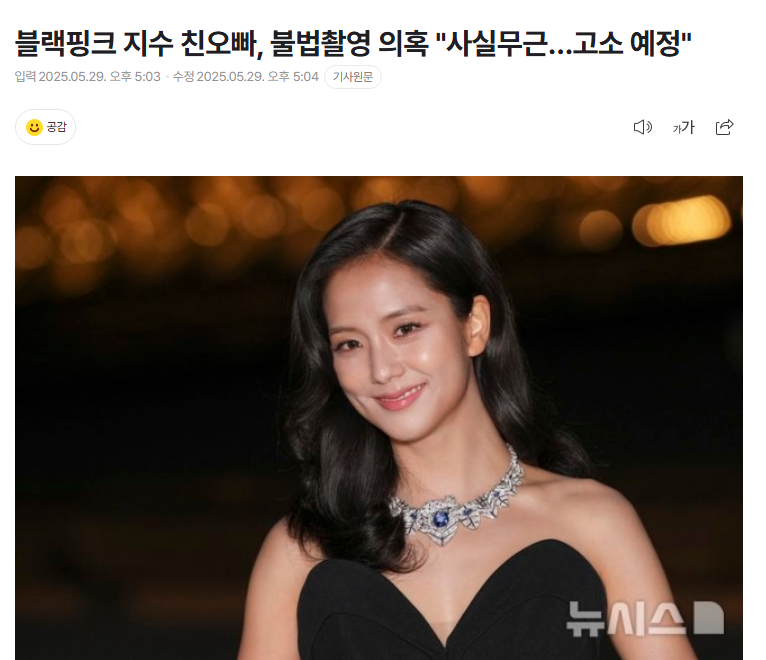
Task: Click the 뉴시스 watermark logo
Action: (x=645, y=618)
